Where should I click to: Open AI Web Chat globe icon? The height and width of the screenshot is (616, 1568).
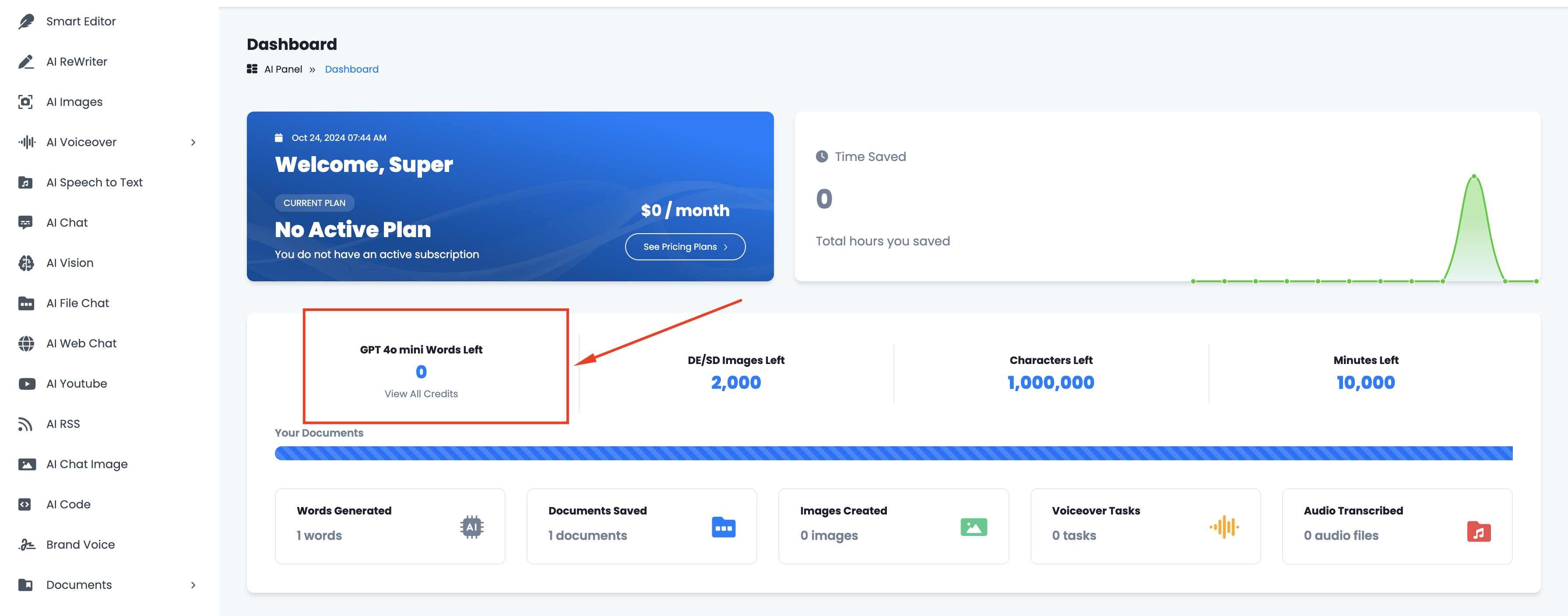[x=26, y=343]
